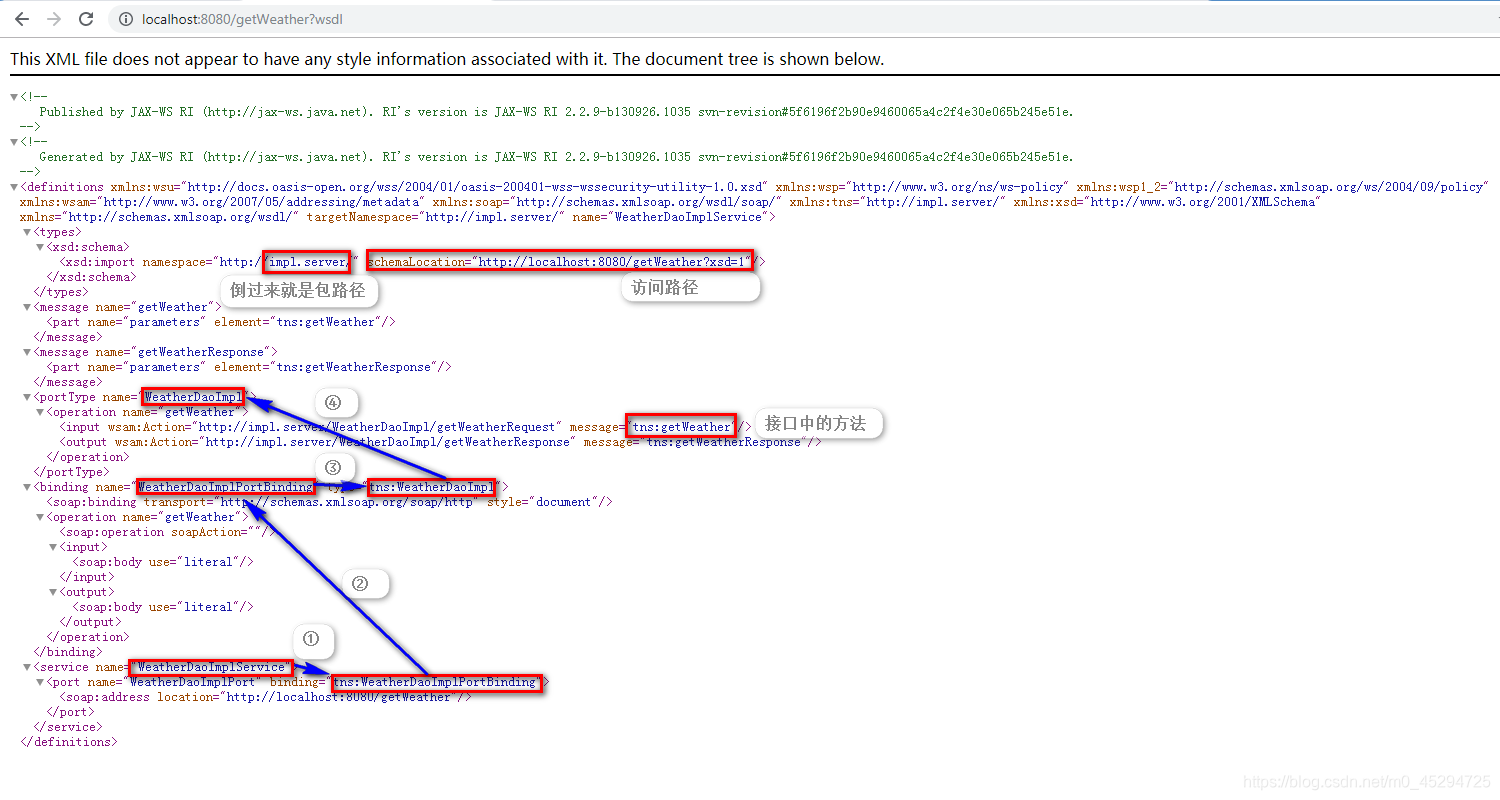The image size is (1500, 800).
Task: Click the input wsam:Action getWeatherRequest line
Action: click(x=405, y=427)
